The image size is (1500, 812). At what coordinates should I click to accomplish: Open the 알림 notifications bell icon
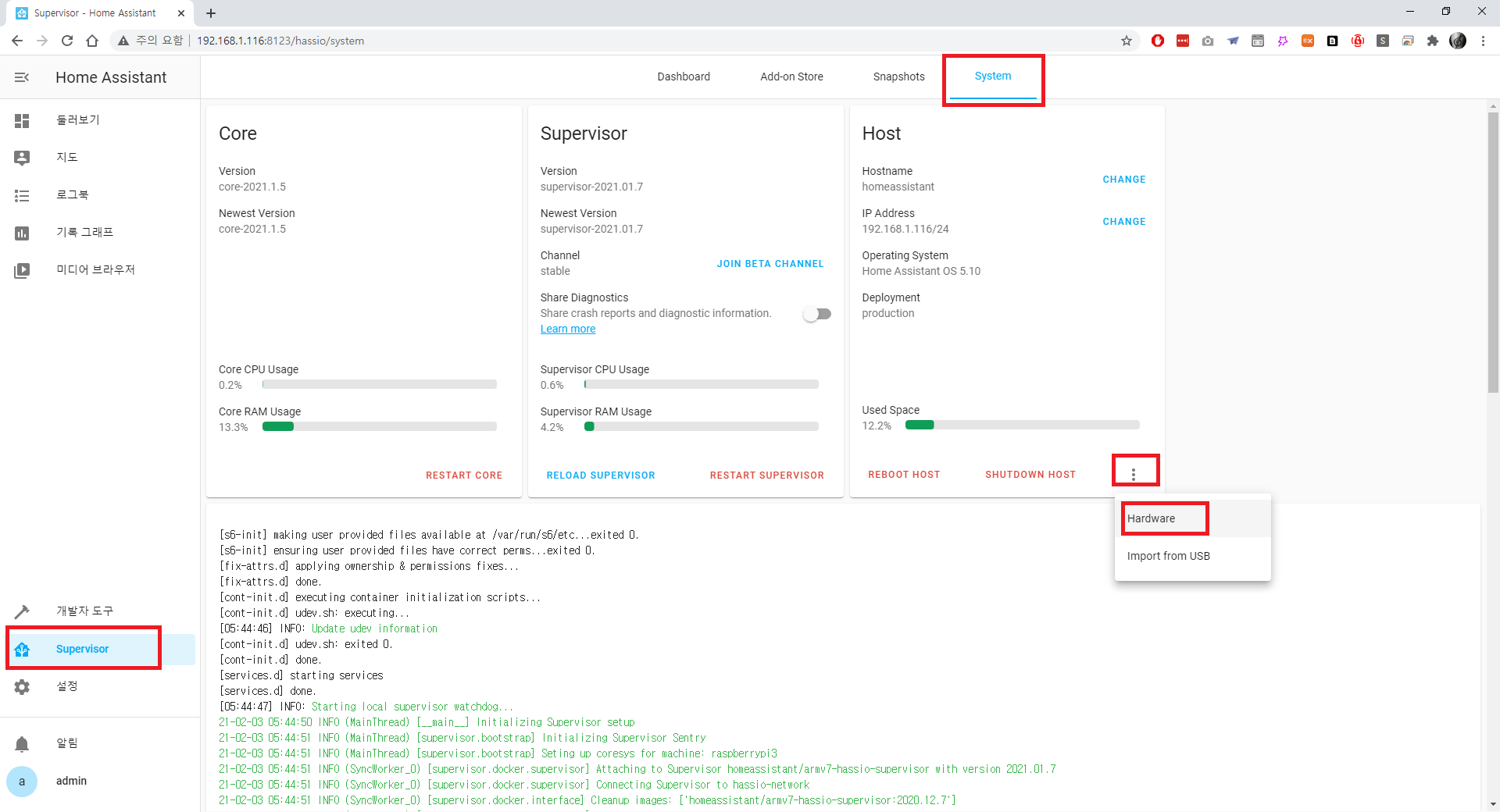[x=22, y=743]
